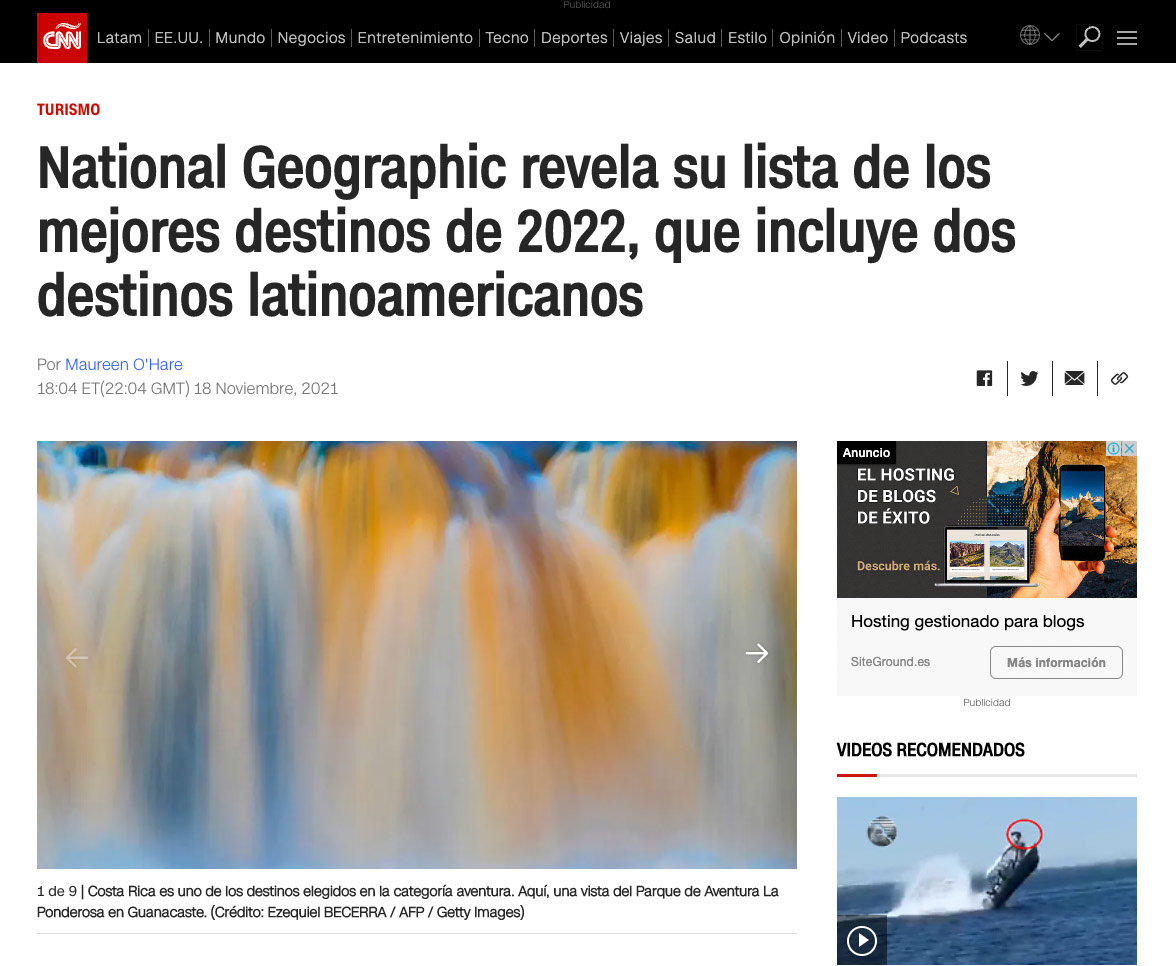Screen dimensions: 1176x966
Task: Click the CNN logo
Action: [62, 38]
